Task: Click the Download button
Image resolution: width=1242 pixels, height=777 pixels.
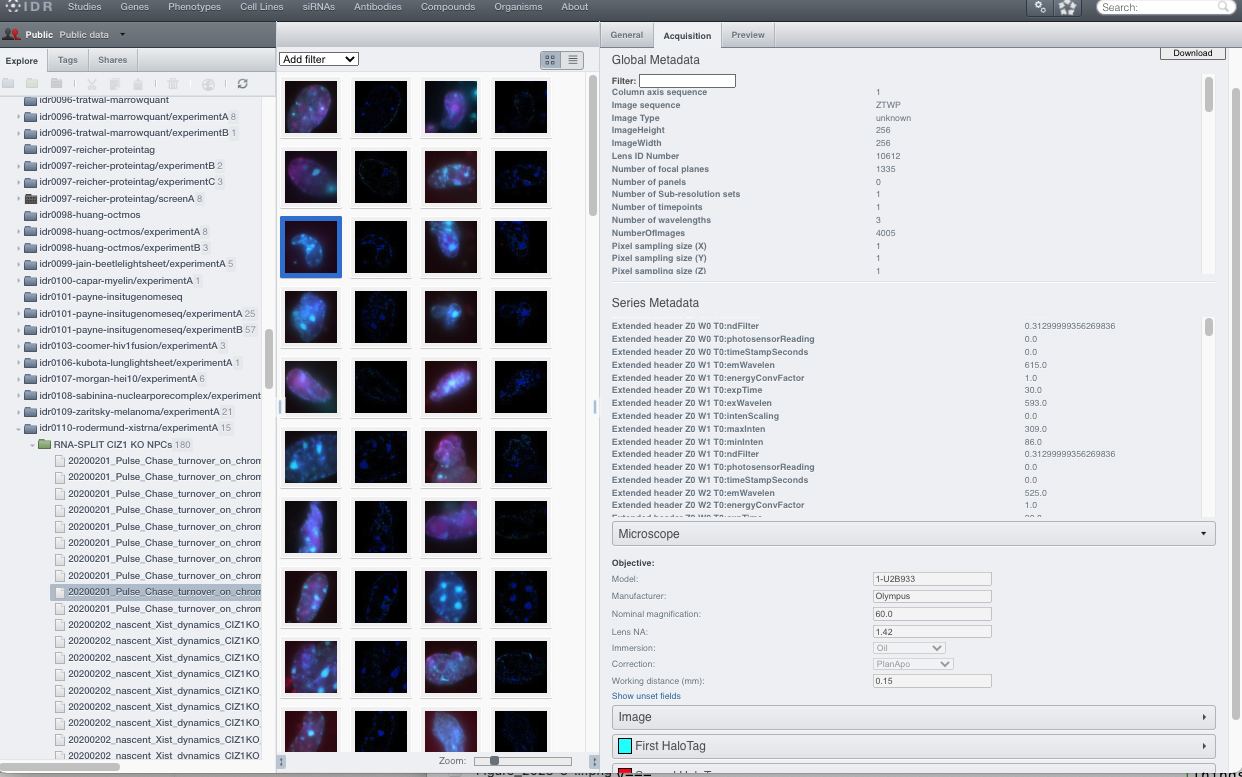Action: (1192, 53)
